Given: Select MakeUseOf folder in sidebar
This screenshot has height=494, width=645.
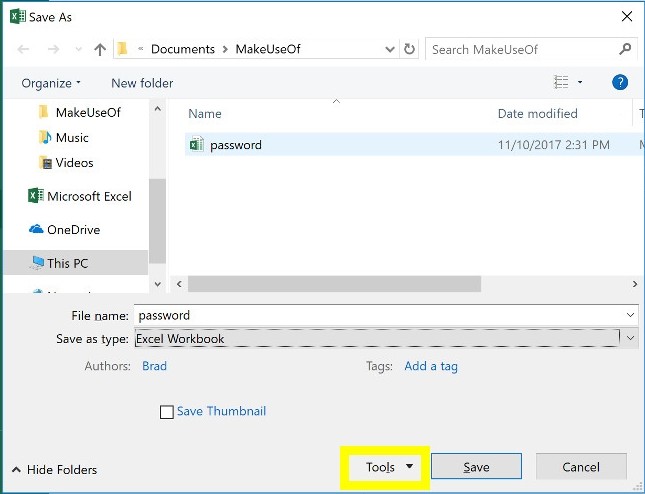Looking at the screenshot, I should [79, 112].
